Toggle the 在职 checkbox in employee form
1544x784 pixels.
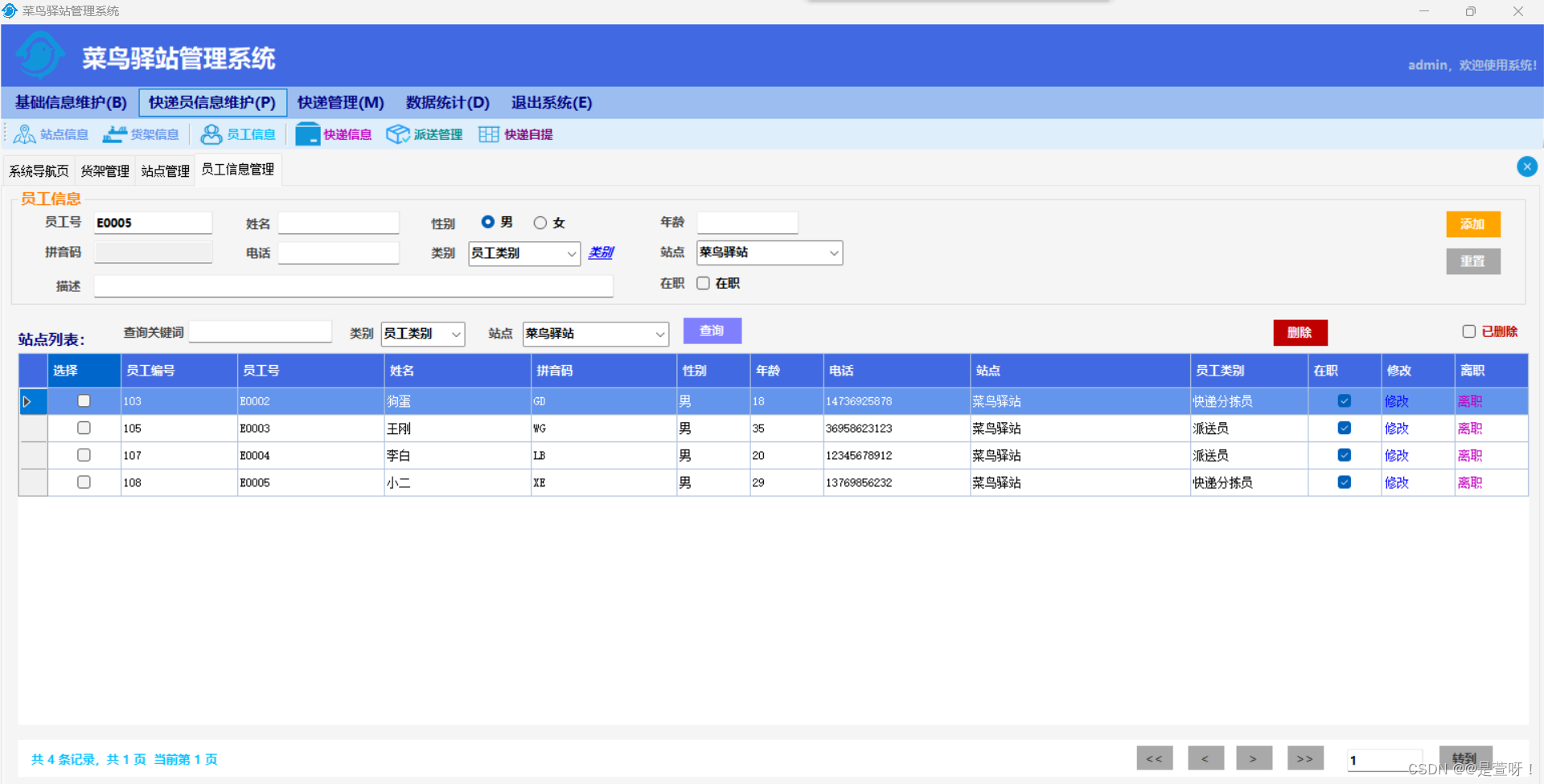pos(703,283)
